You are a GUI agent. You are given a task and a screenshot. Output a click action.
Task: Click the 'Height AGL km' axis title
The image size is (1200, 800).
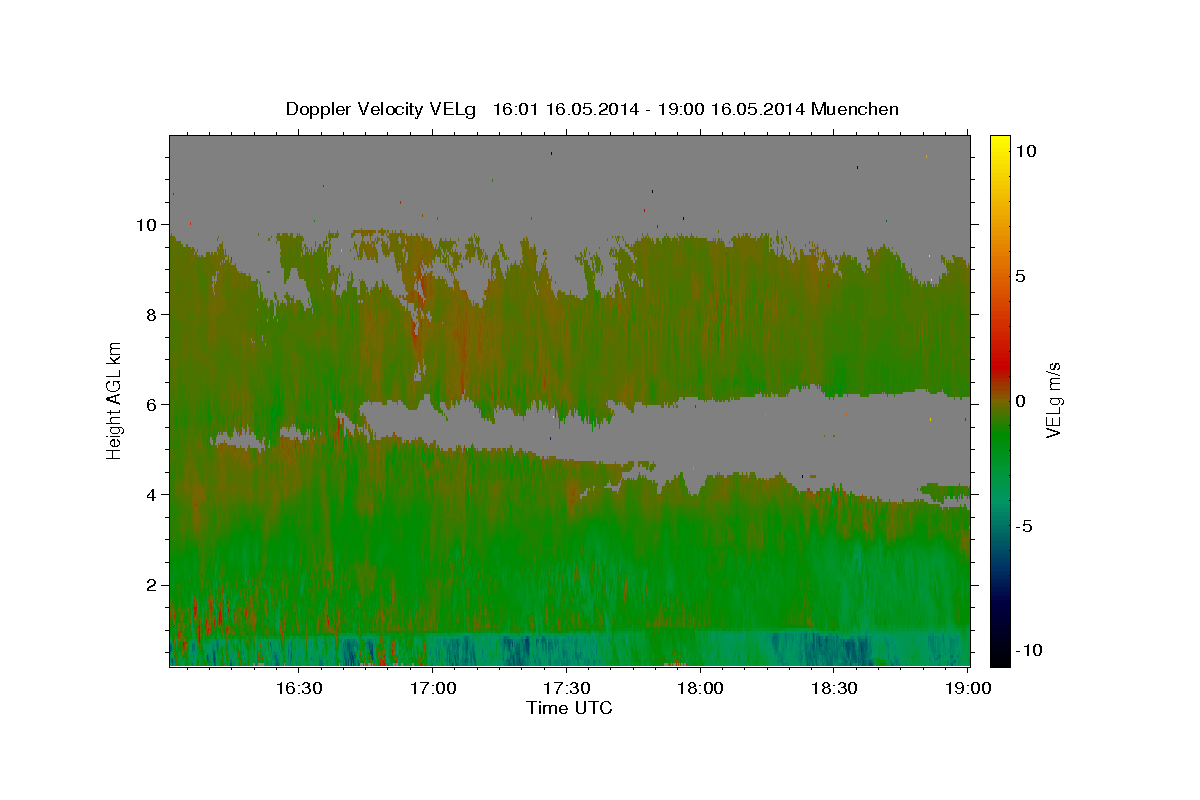115,401
